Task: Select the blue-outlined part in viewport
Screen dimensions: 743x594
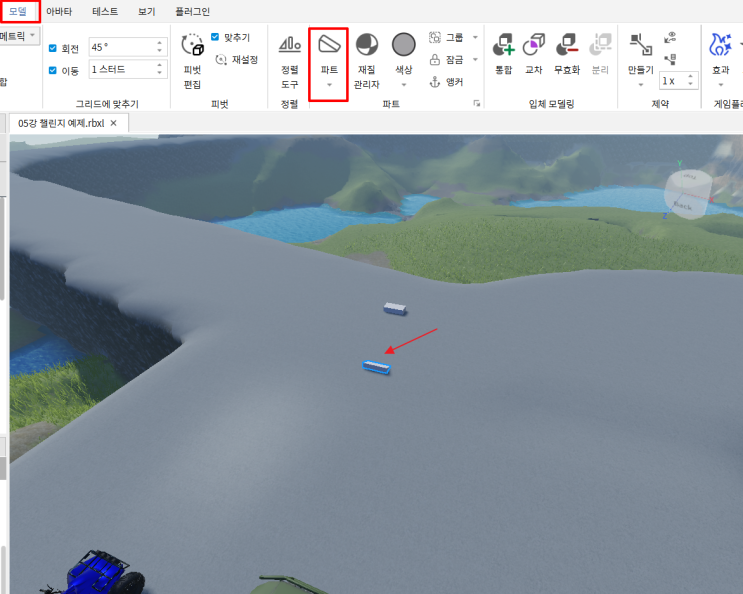Action: 376,367
